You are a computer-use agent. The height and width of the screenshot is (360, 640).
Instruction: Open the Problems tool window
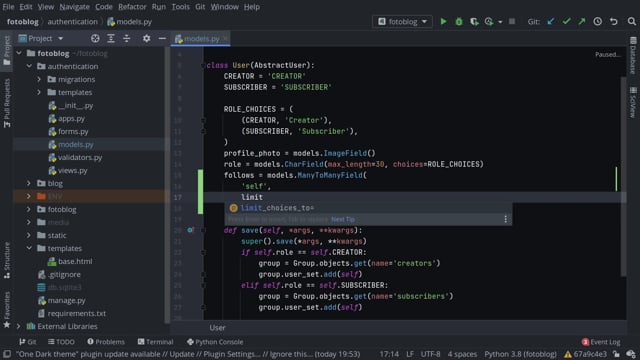[x=106, y=342]
